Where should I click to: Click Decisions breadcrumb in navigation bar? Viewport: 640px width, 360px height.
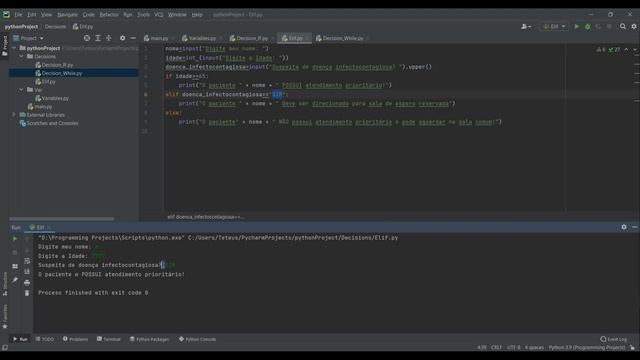(55, 27)
